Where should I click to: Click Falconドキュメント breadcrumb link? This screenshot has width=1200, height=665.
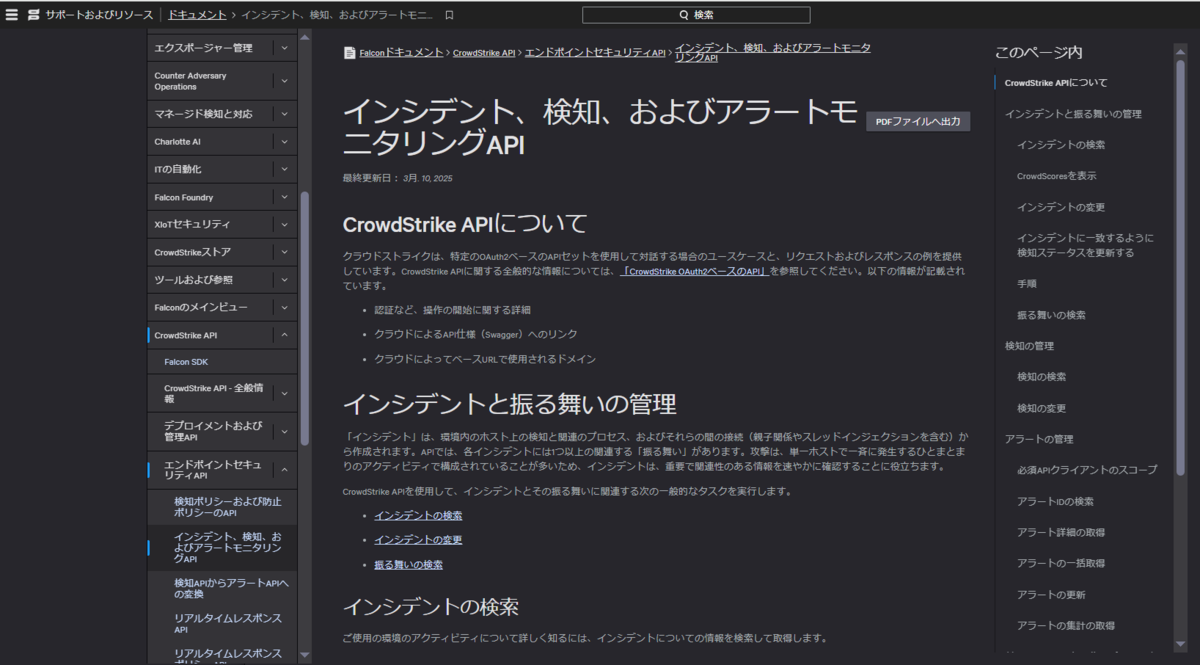401,53
